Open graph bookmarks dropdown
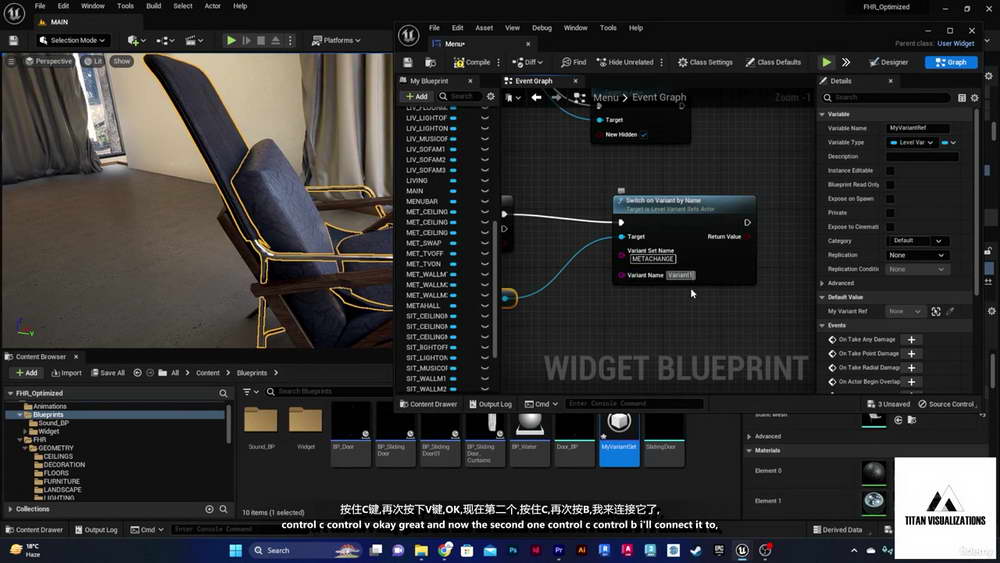Image resolution: width=1000 pixels, height=563 pixels. [x=513, y=98]
